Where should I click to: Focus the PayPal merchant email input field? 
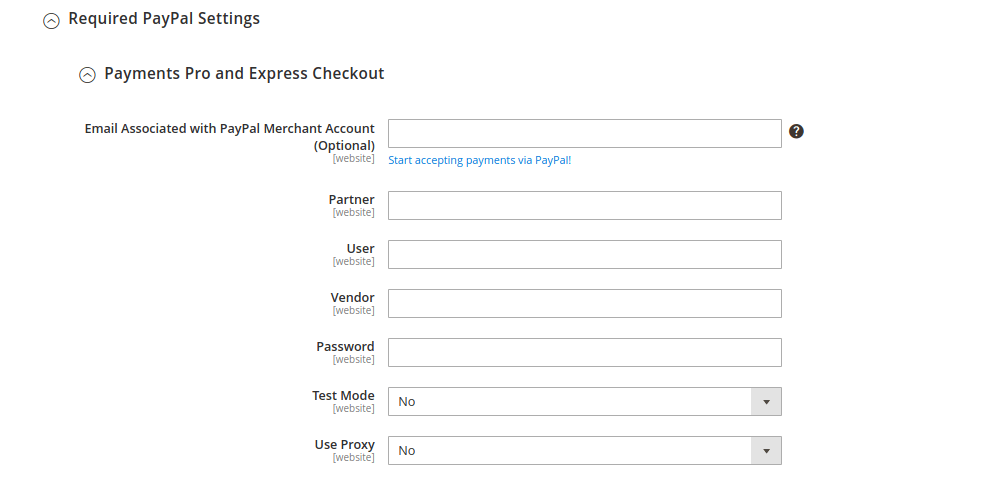click(x=584, y=133)
